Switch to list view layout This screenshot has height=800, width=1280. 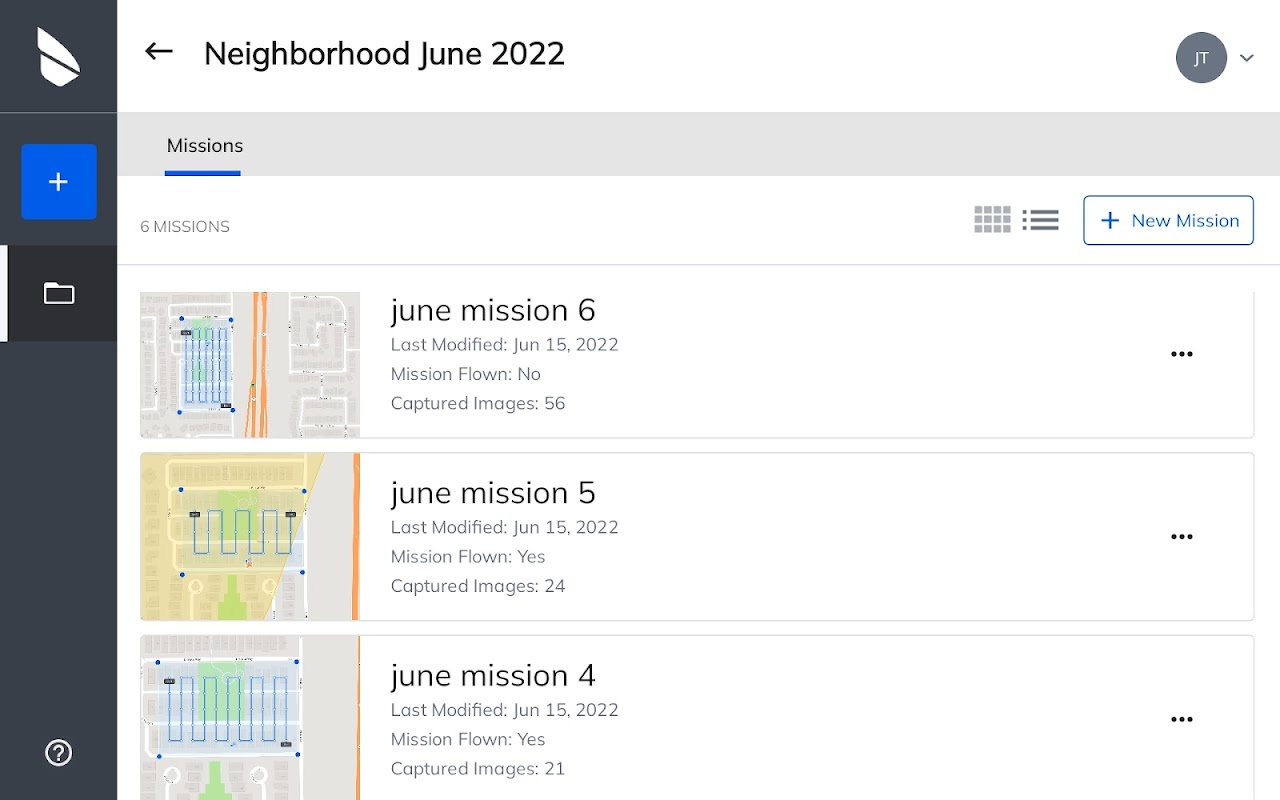(x=1040, y=220)
